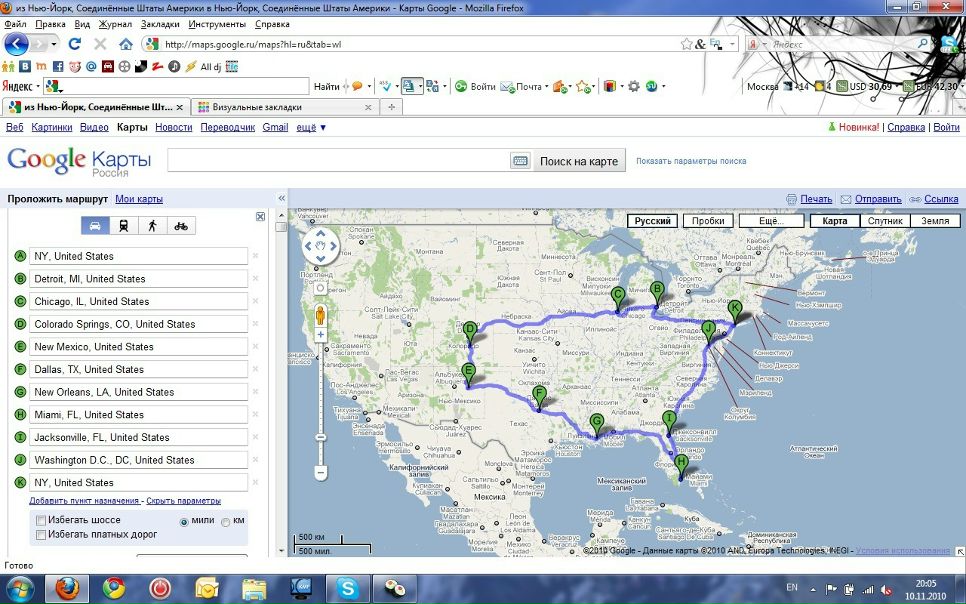Select the 'км' distance radio button
Screen dimensions: 966x604
coord(226,522)
